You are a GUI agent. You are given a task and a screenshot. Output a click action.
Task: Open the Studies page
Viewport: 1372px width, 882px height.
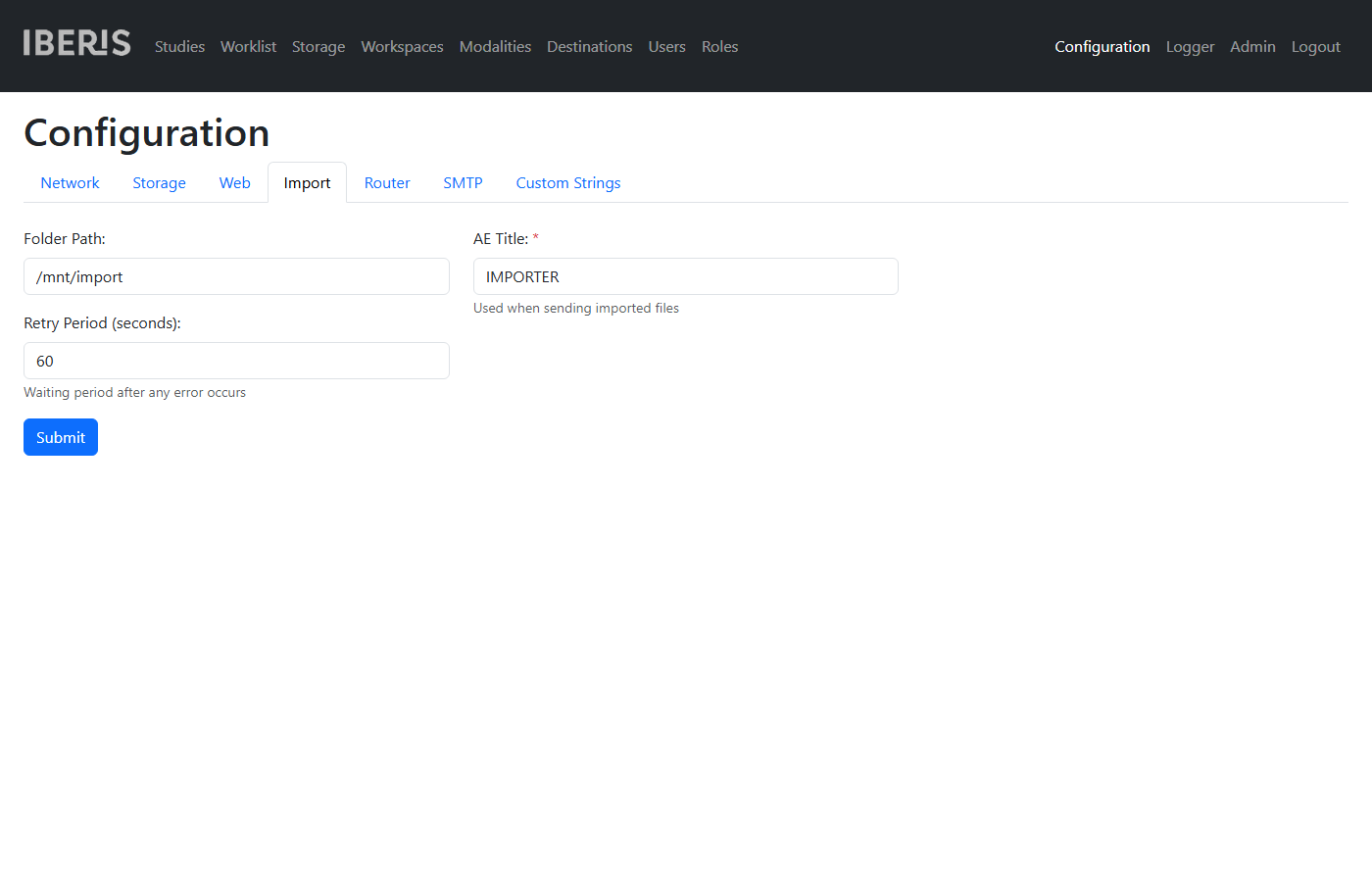point(179,46)
